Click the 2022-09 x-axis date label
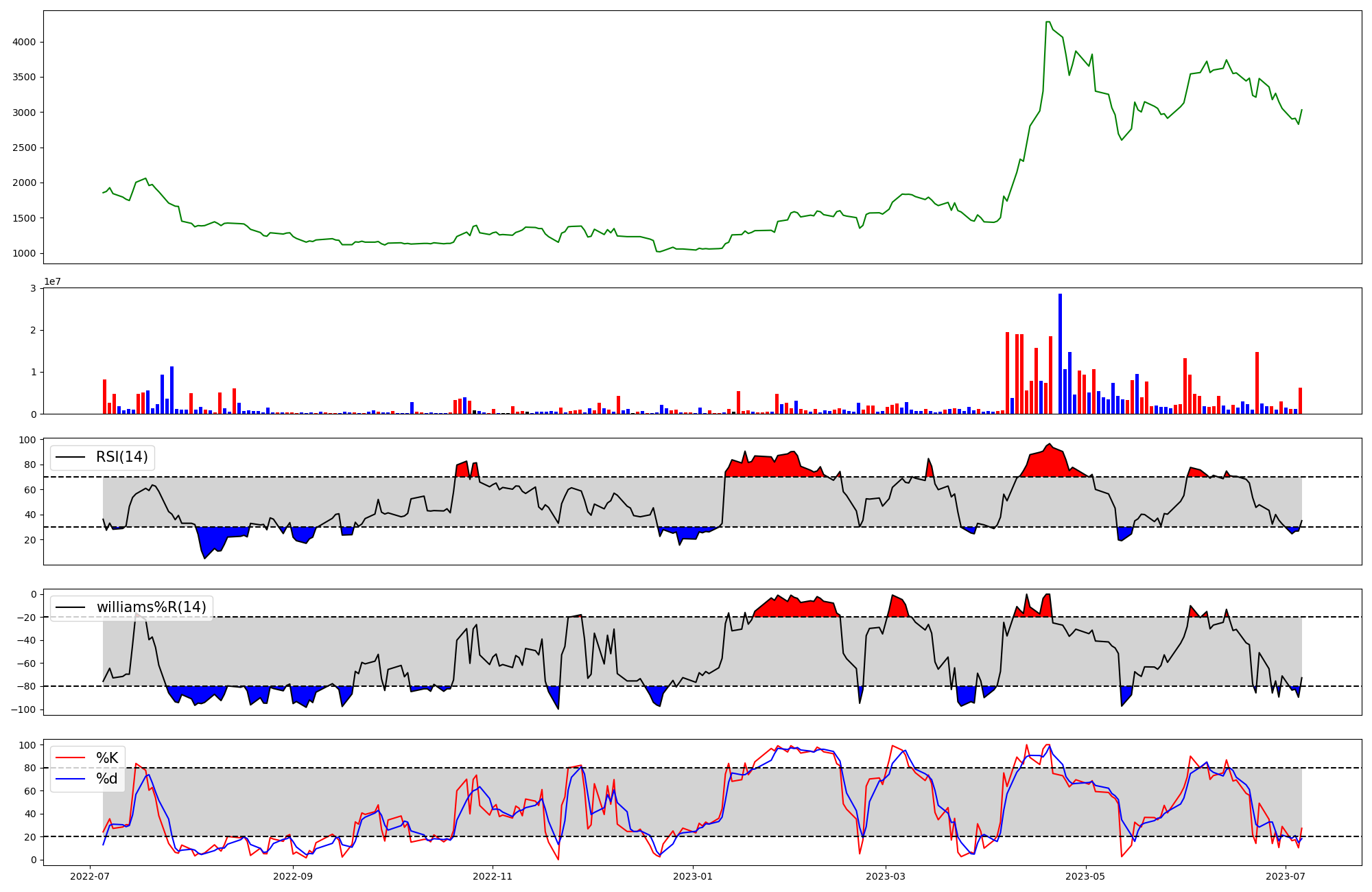Image resolution: width=1372 pixels, height=892 pixels. tap(293, 876)
